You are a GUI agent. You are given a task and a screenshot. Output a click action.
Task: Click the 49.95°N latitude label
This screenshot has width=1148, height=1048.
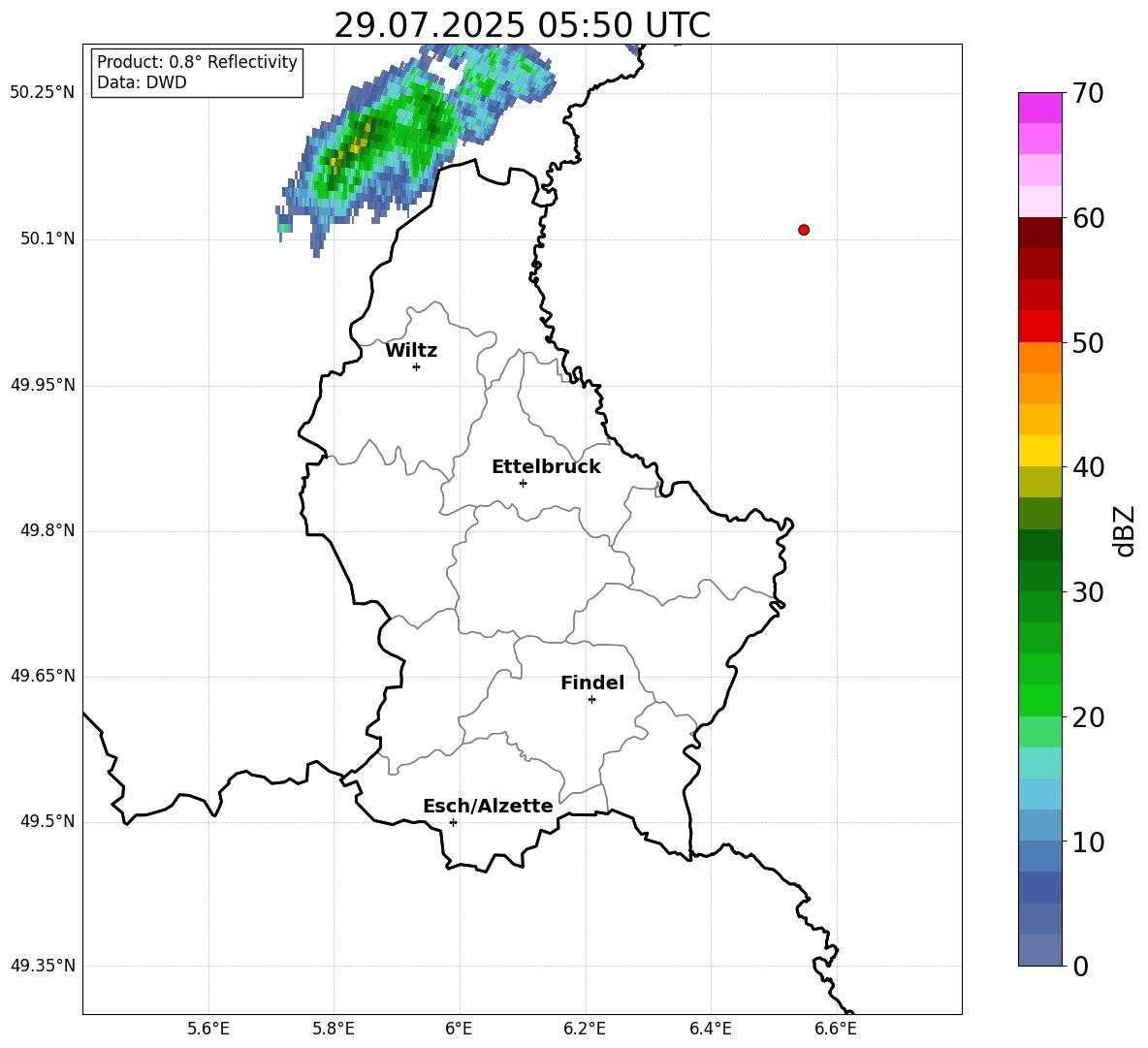pyautogui.click(x=43, y=385)
